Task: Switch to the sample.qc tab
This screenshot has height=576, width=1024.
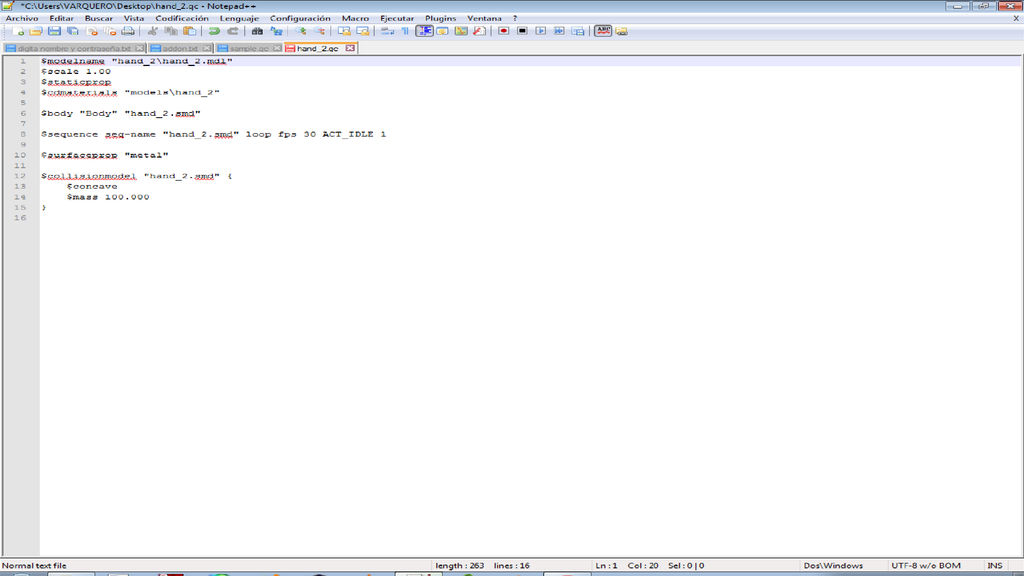Action: pos(249,48)
